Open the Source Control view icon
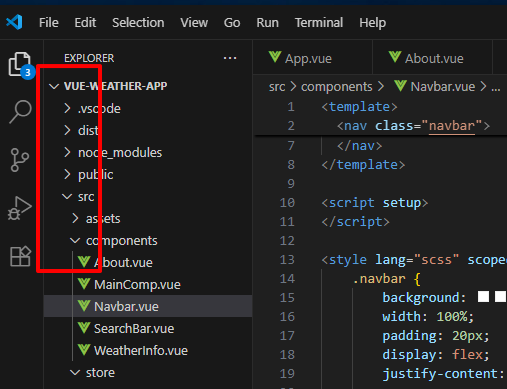 [x=19, y=160]
